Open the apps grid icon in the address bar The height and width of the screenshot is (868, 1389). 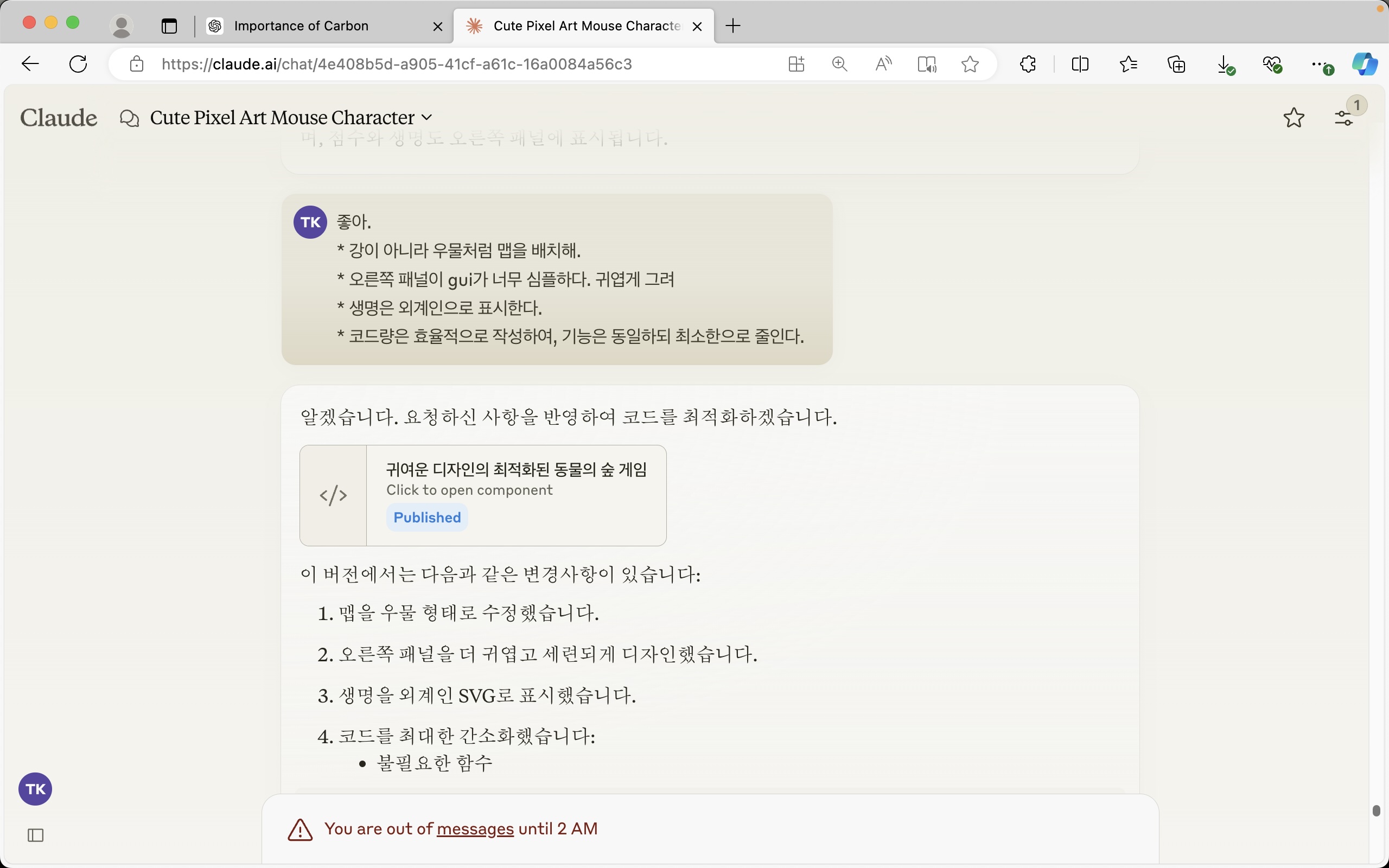click(796, 63)
